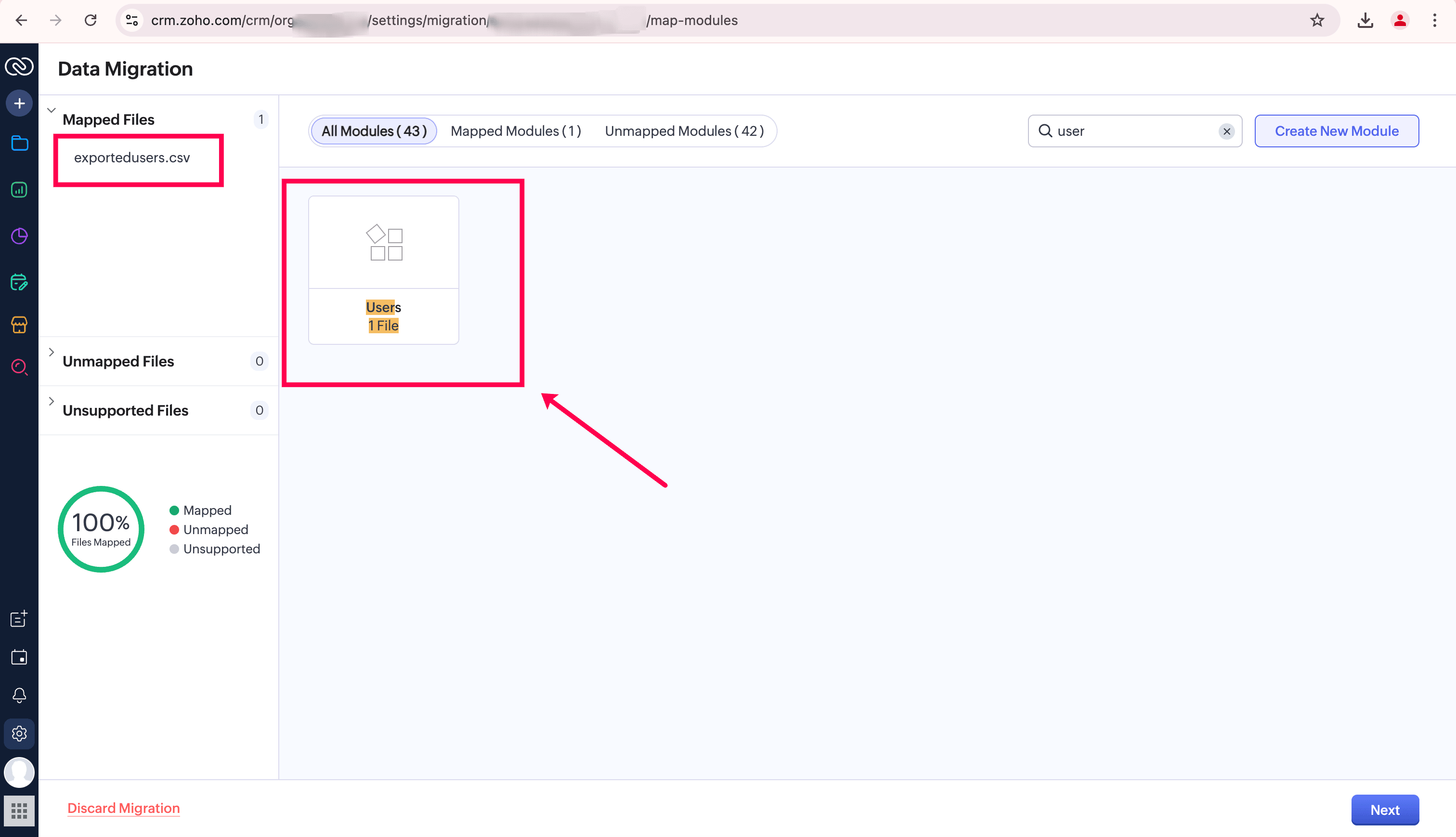This screenshot has height=837, width=1456.
Task: Click the Discard Migration link
Action: pos(124,808)
